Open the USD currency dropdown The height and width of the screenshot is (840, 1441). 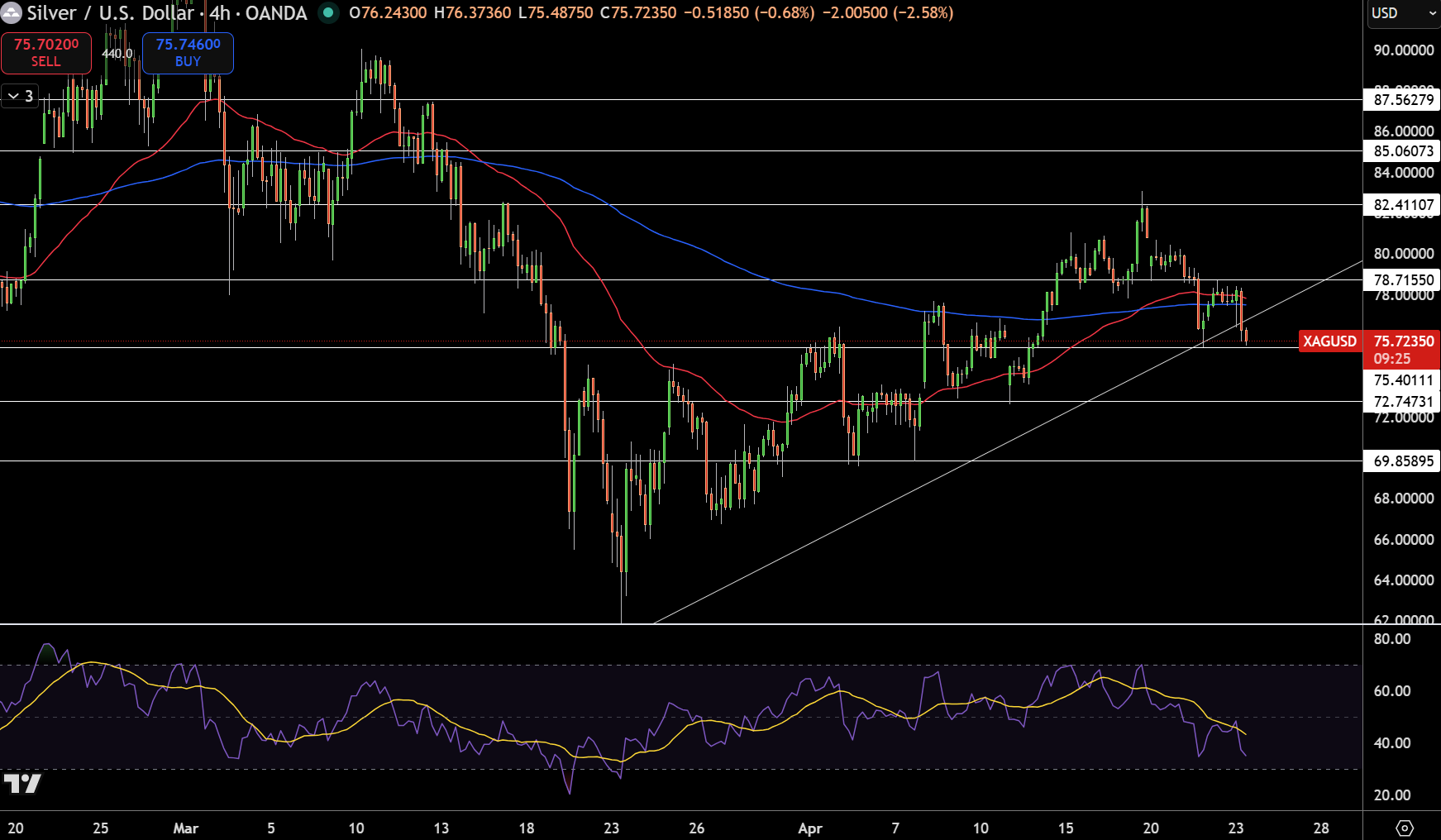1403,13
